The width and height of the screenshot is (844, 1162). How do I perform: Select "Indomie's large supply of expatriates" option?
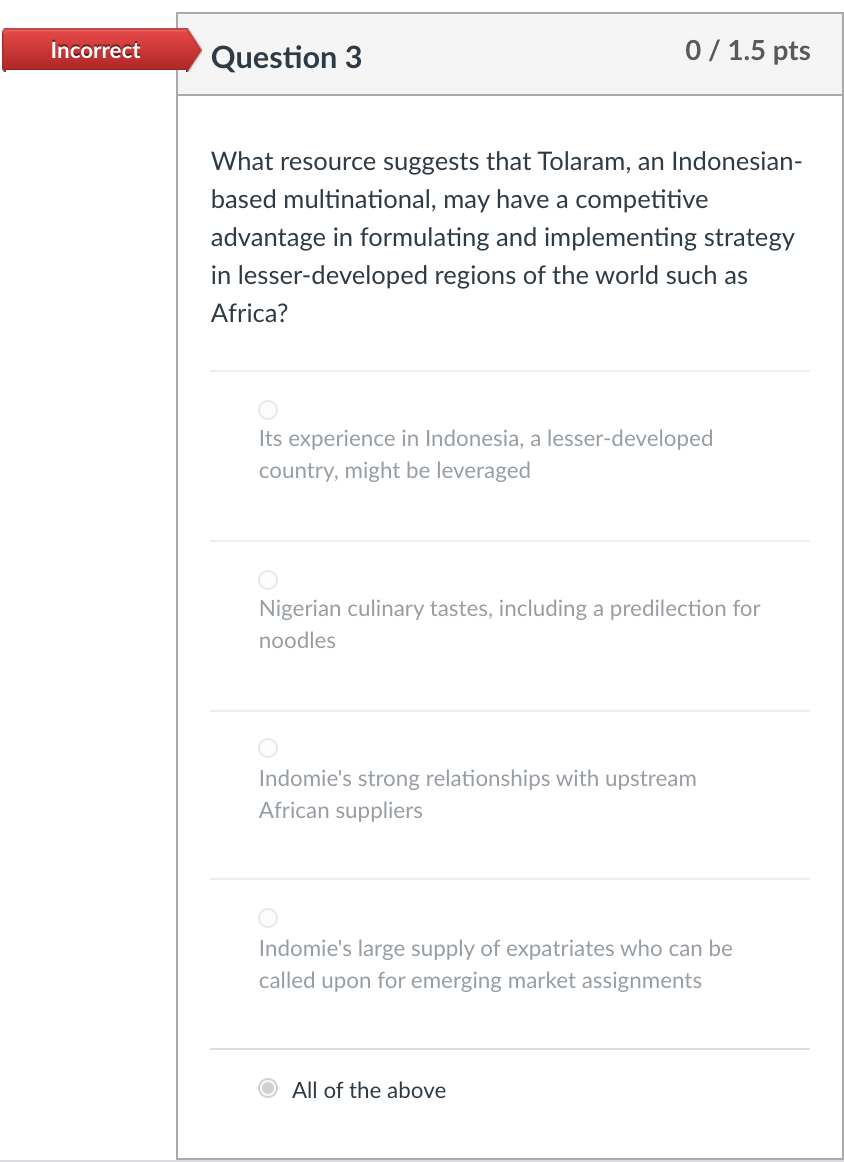[x=267, y=917]
